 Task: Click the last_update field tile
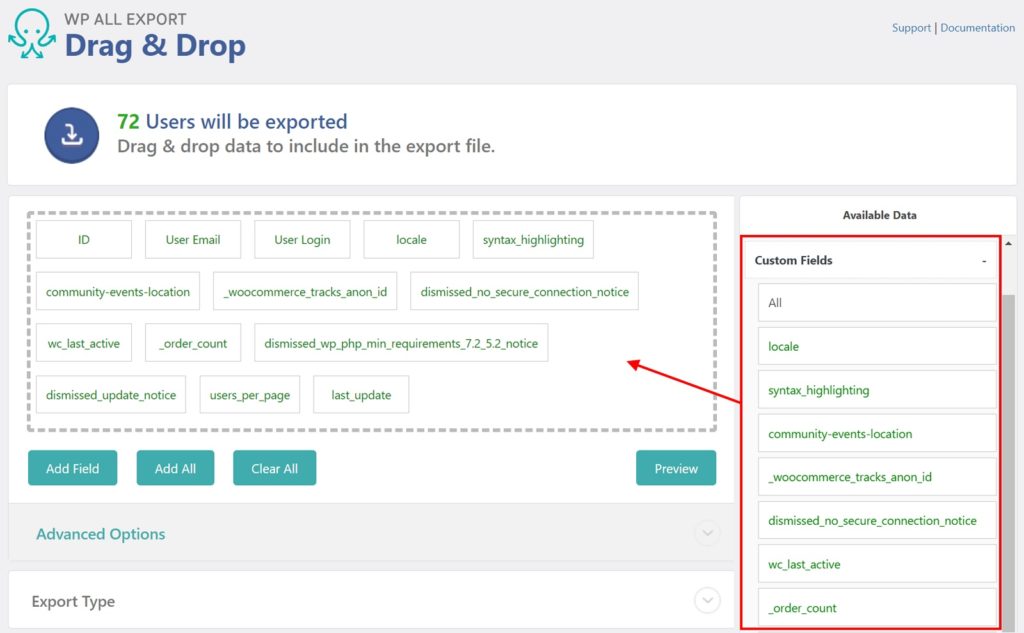(x=361, y=394)
